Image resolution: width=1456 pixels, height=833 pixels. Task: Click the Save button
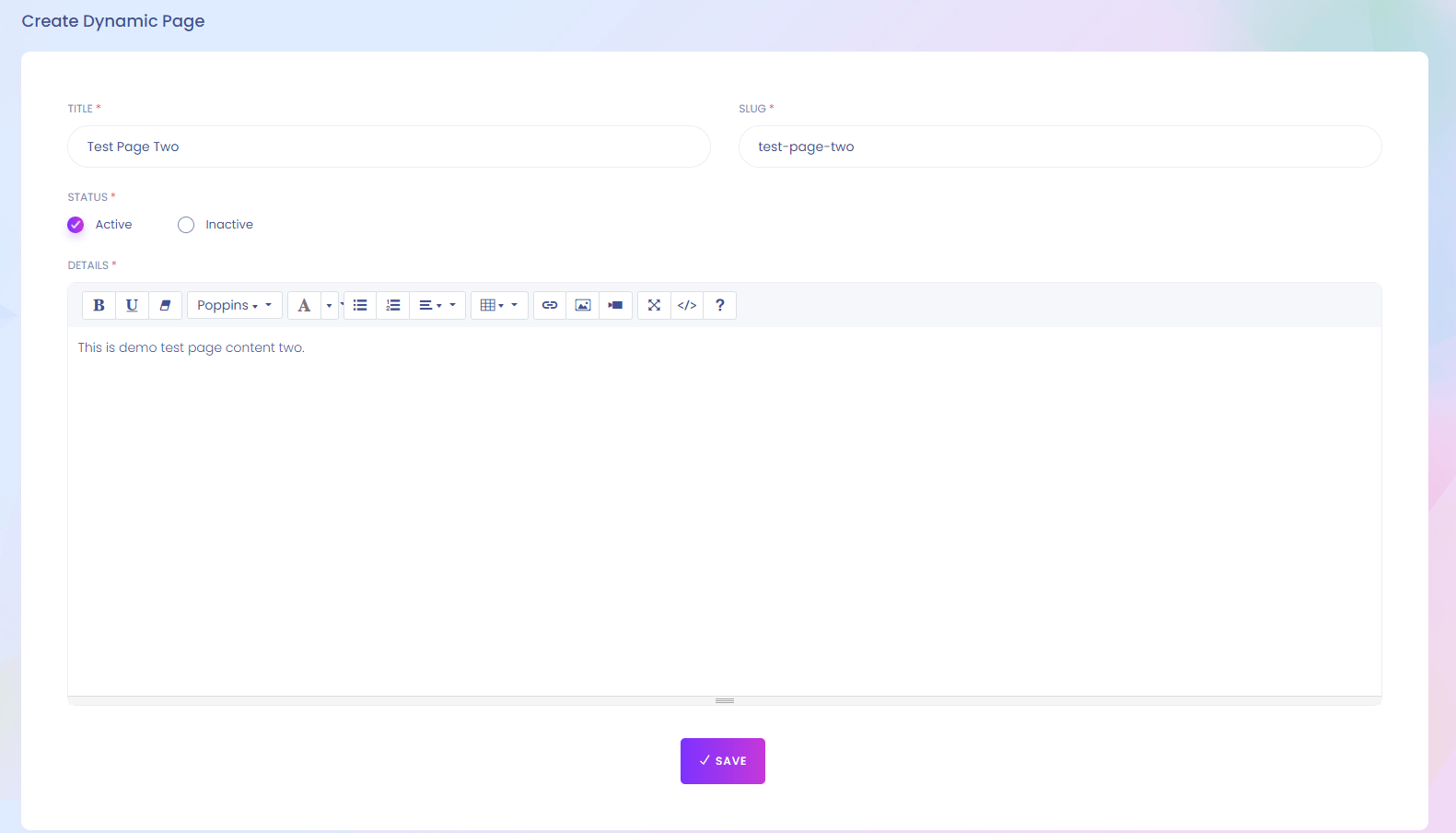pyautogui.click(x=722, y=761)
